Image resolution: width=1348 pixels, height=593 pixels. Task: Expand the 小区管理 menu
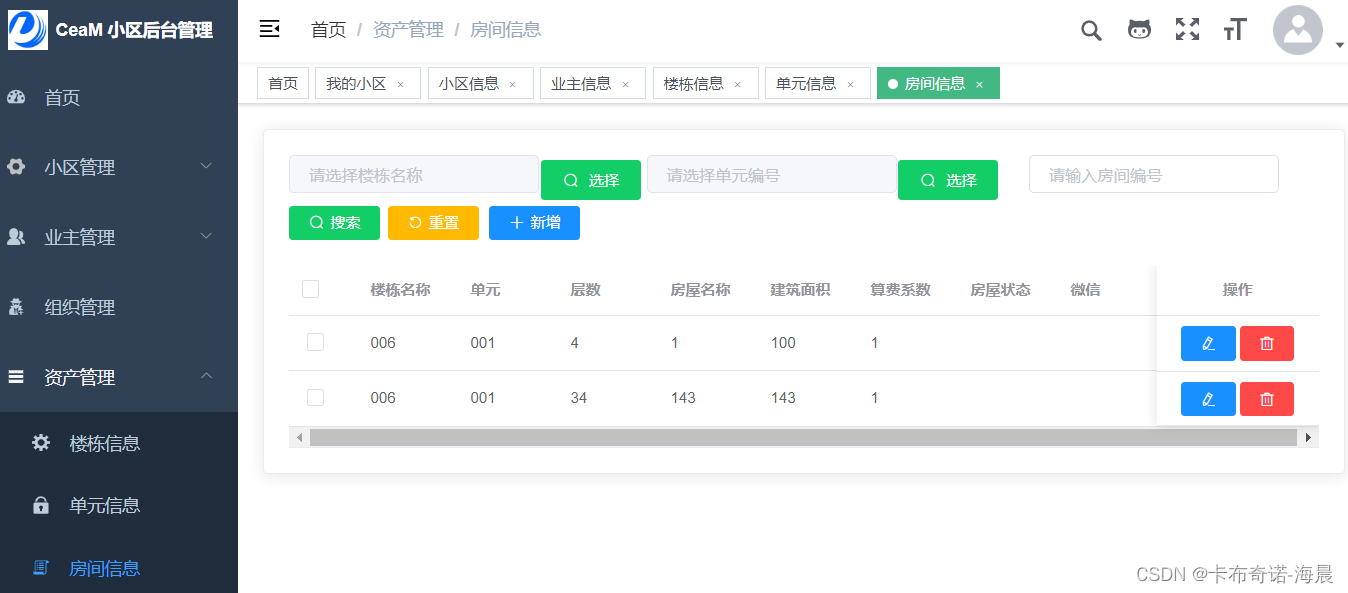(206, 166)
